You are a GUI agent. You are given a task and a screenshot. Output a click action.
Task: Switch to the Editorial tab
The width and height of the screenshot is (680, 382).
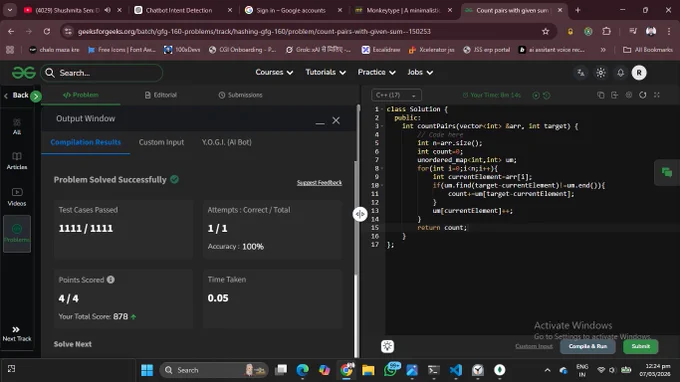pyautogui.click(x=160, y=95)
